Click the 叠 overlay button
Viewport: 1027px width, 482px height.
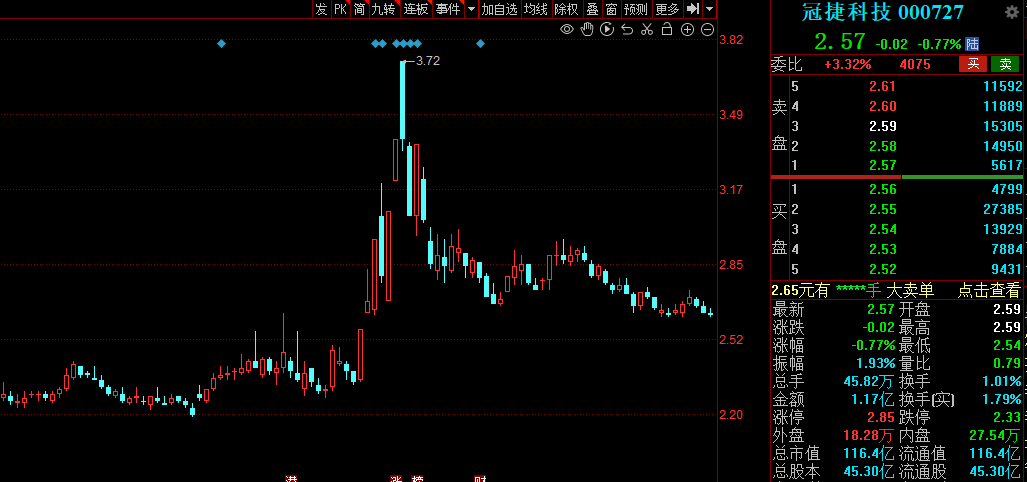tap(592, 9)
